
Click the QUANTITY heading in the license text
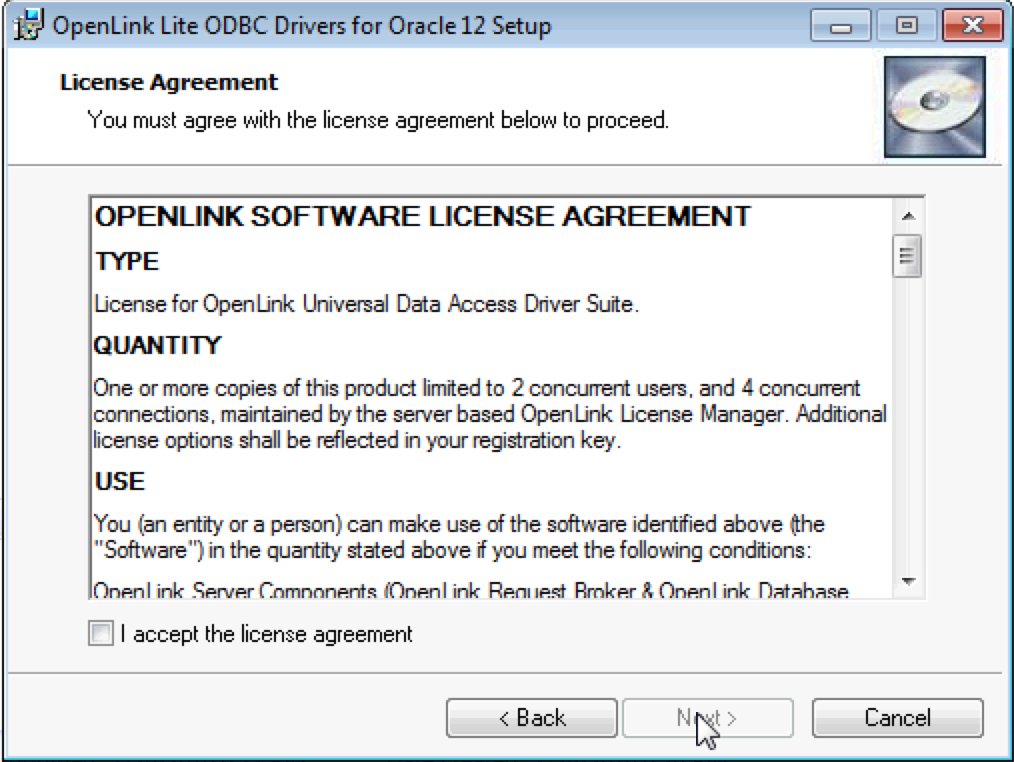[x=157, y=346]
